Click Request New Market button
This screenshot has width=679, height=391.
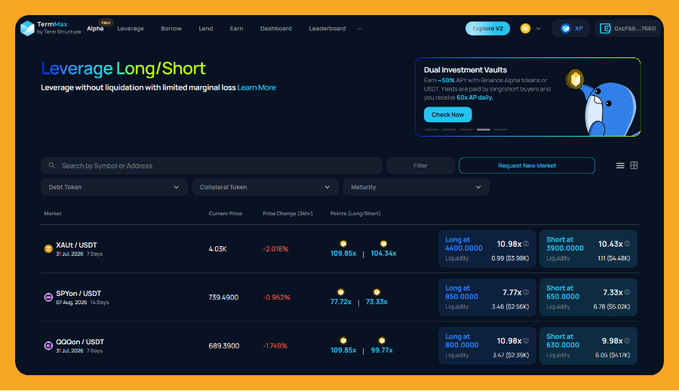point(527,165)
